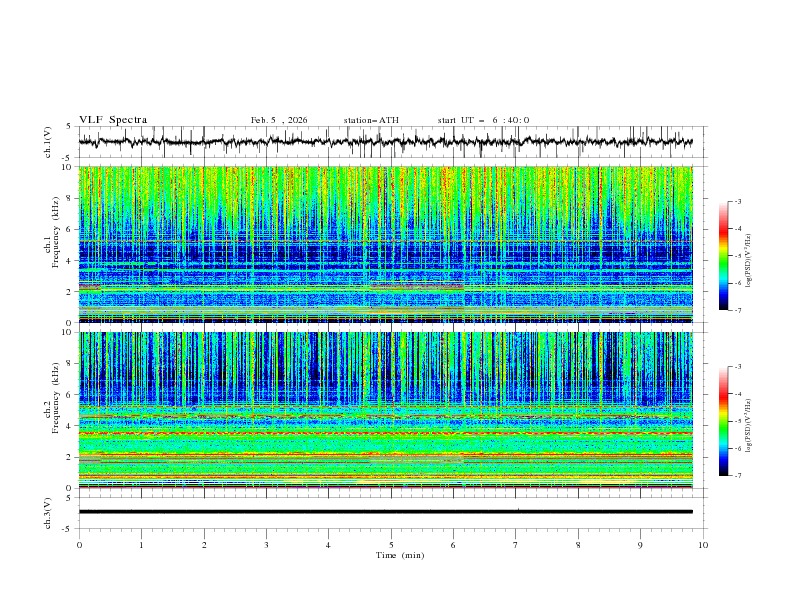The image size is (792, 612).
Task: Click the "ch.3(V)" axis label
Action: [48, 513]
